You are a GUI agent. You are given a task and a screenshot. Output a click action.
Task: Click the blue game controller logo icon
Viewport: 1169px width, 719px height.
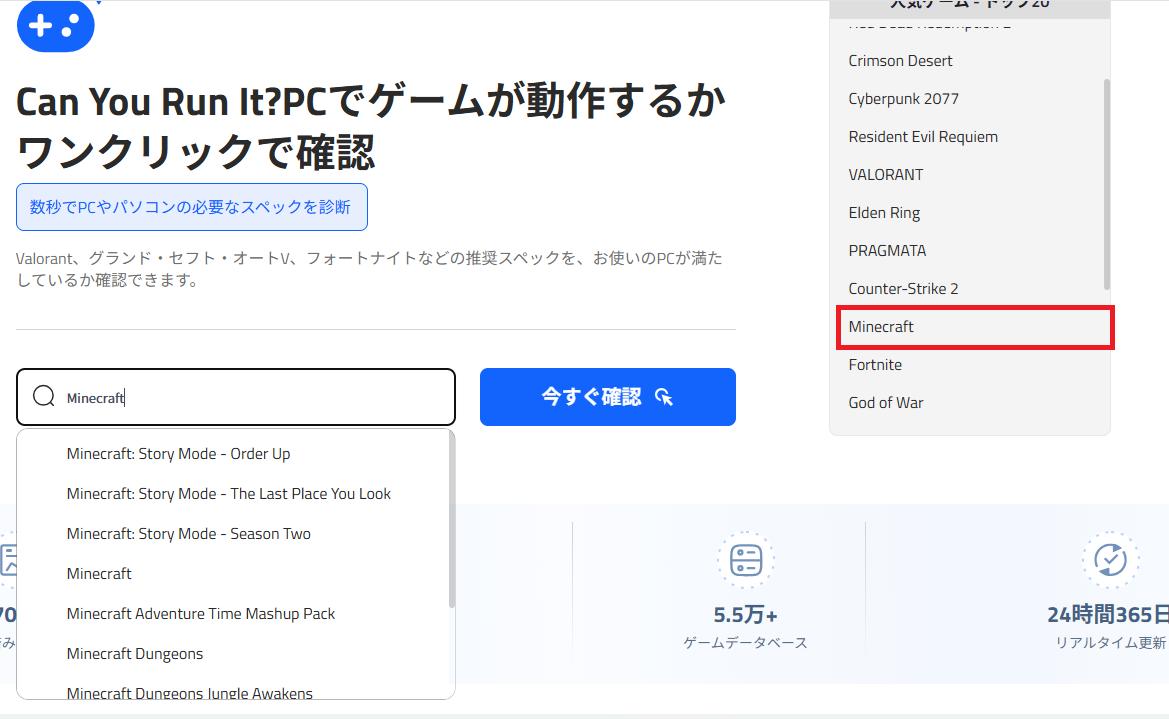pos(55,25)
